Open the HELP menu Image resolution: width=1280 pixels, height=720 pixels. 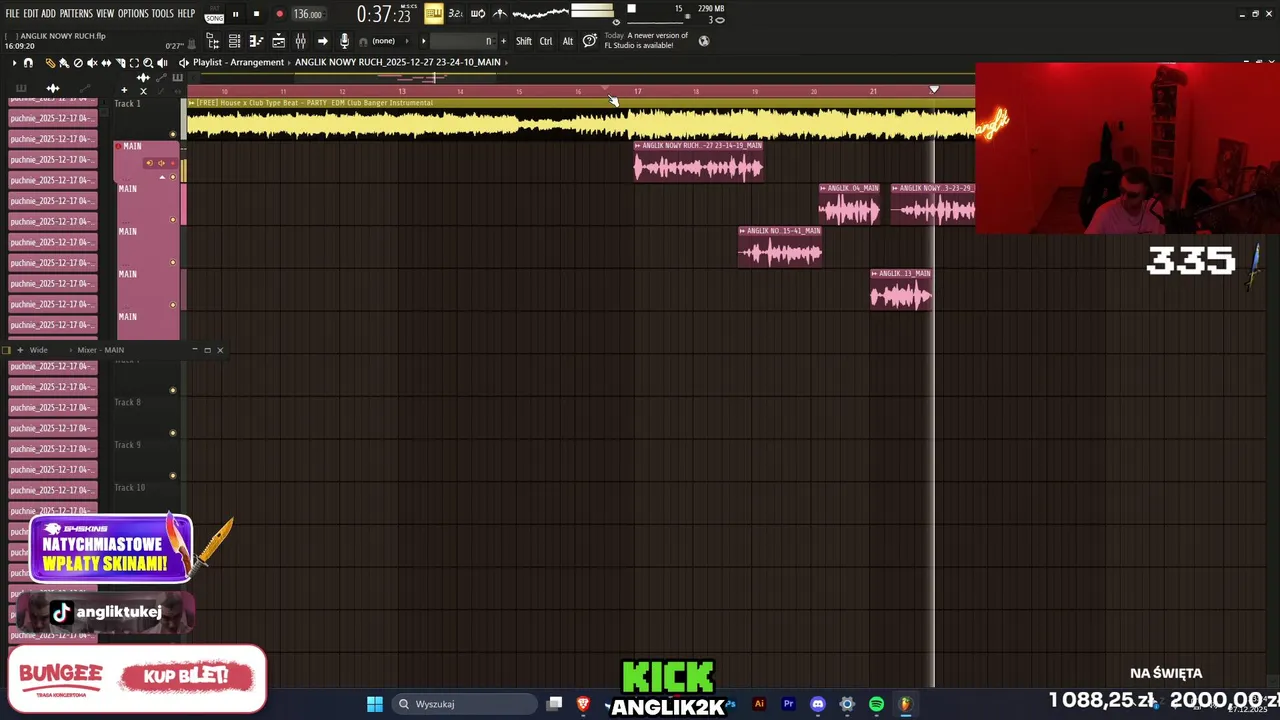(187, 14)
